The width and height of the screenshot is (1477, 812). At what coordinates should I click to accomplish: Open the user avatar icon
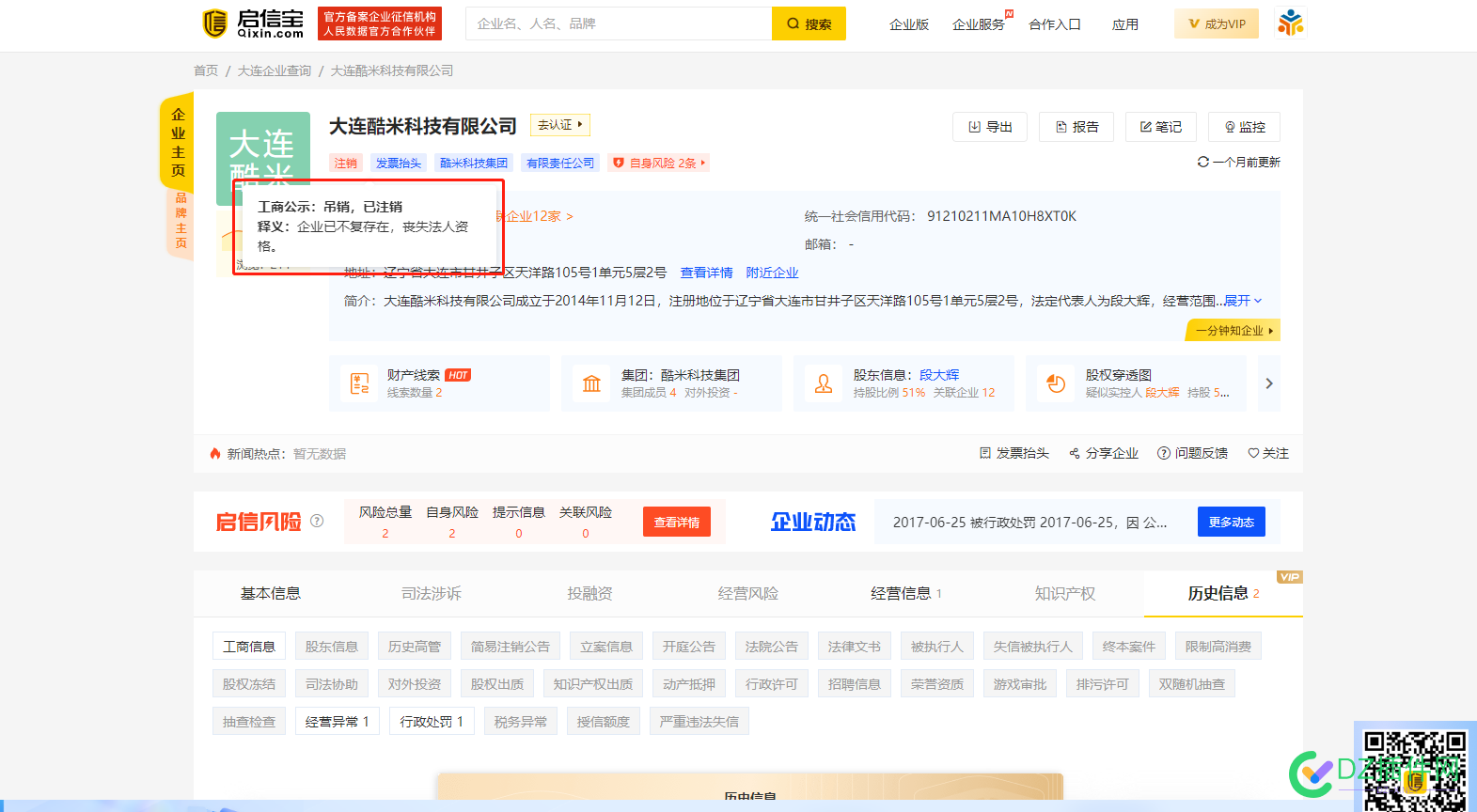tap(1291, 23)
